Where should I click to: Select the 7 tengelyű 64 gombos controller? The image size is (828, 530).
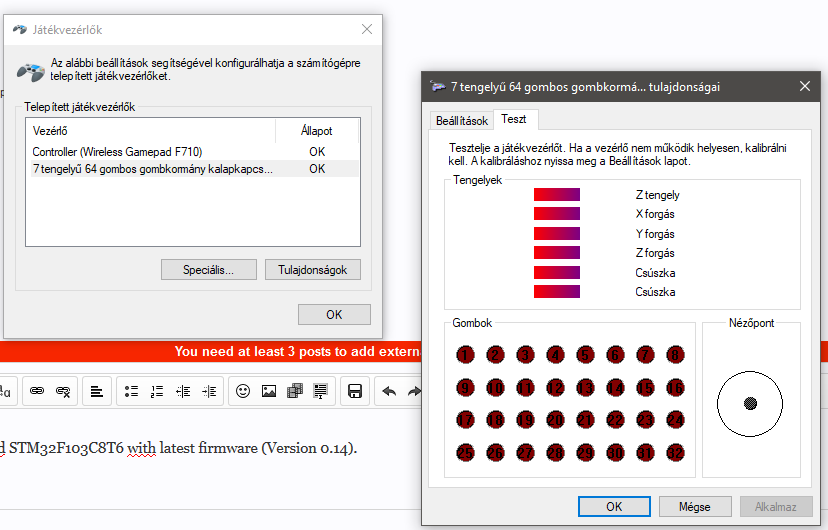point(152,169)
